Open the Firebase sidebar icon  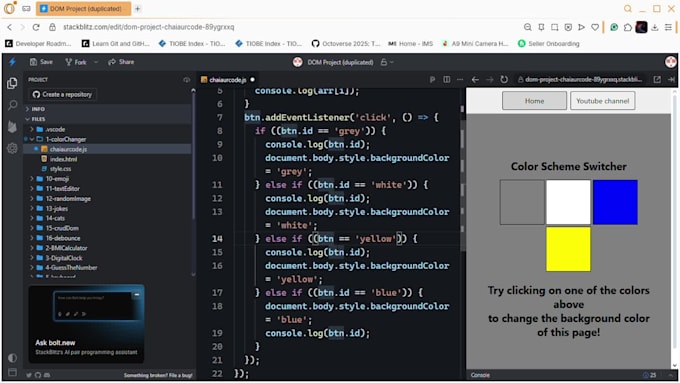pyautogui.click(x=12, y=126)
